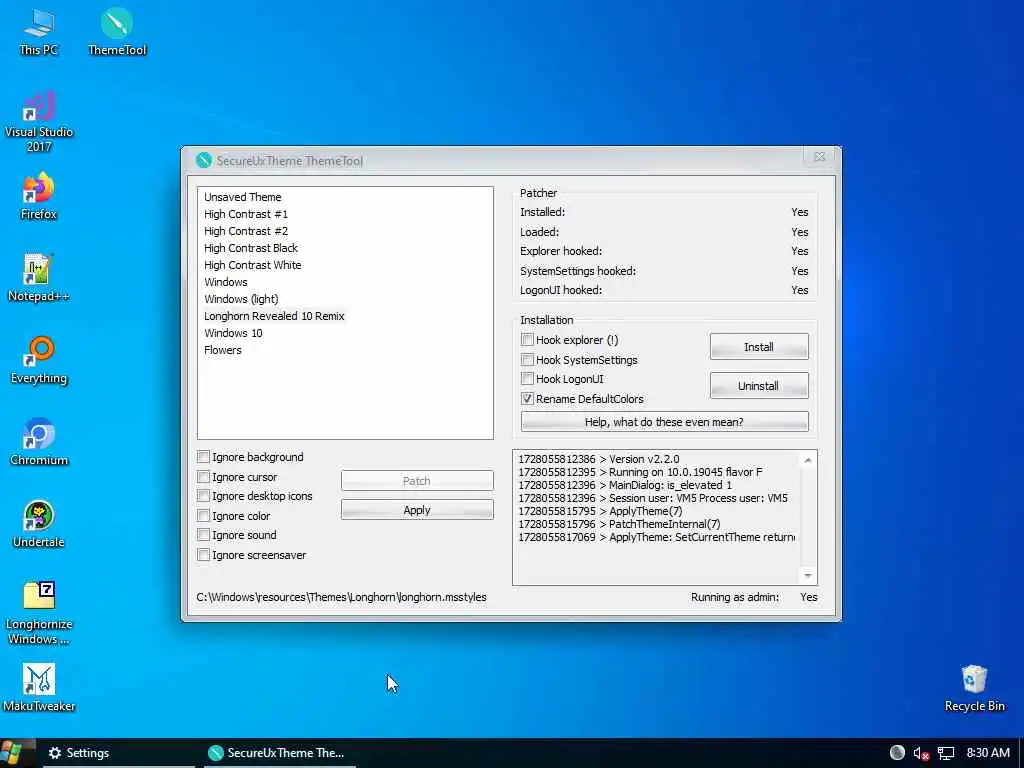Tick the Ignore cursor checkbox
The image size is (1024, 768).
coord(203,477)
